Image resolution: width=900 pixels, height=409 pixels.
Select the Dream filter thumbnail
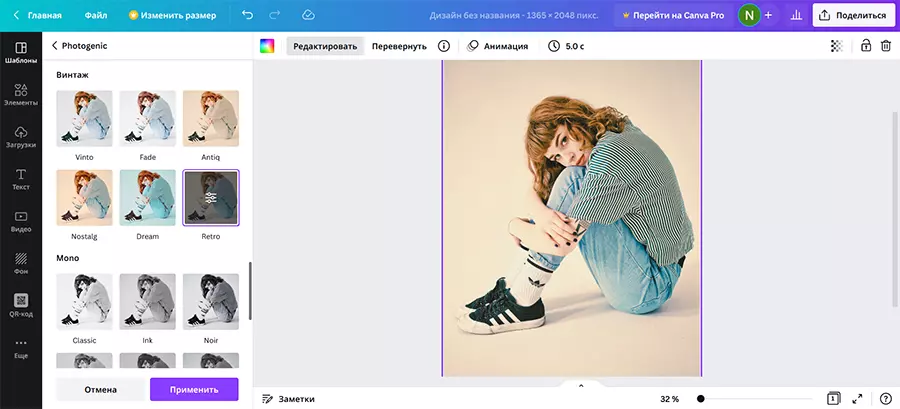[148, 198]
